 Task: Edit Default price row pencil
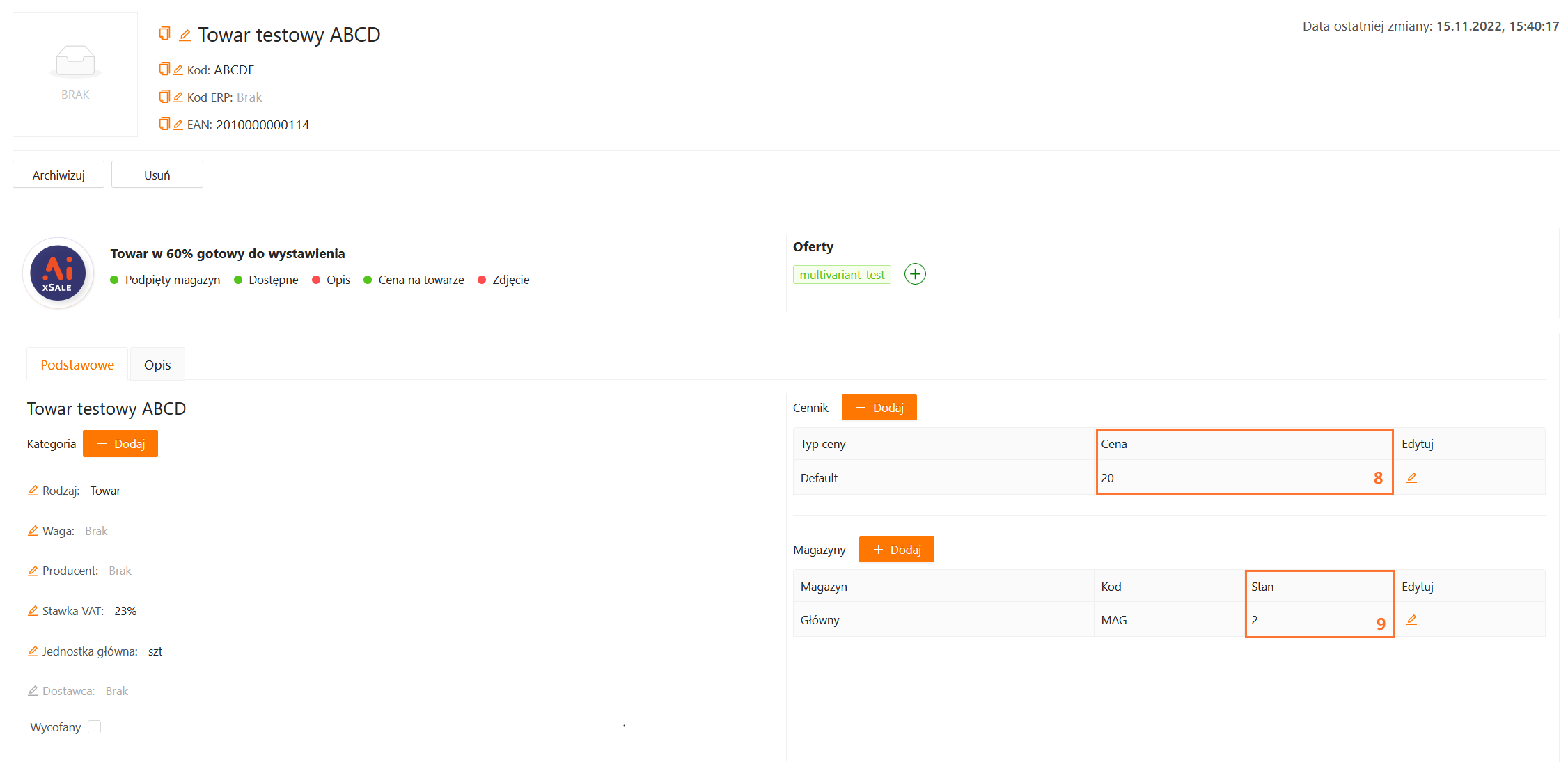point(1411,478)
